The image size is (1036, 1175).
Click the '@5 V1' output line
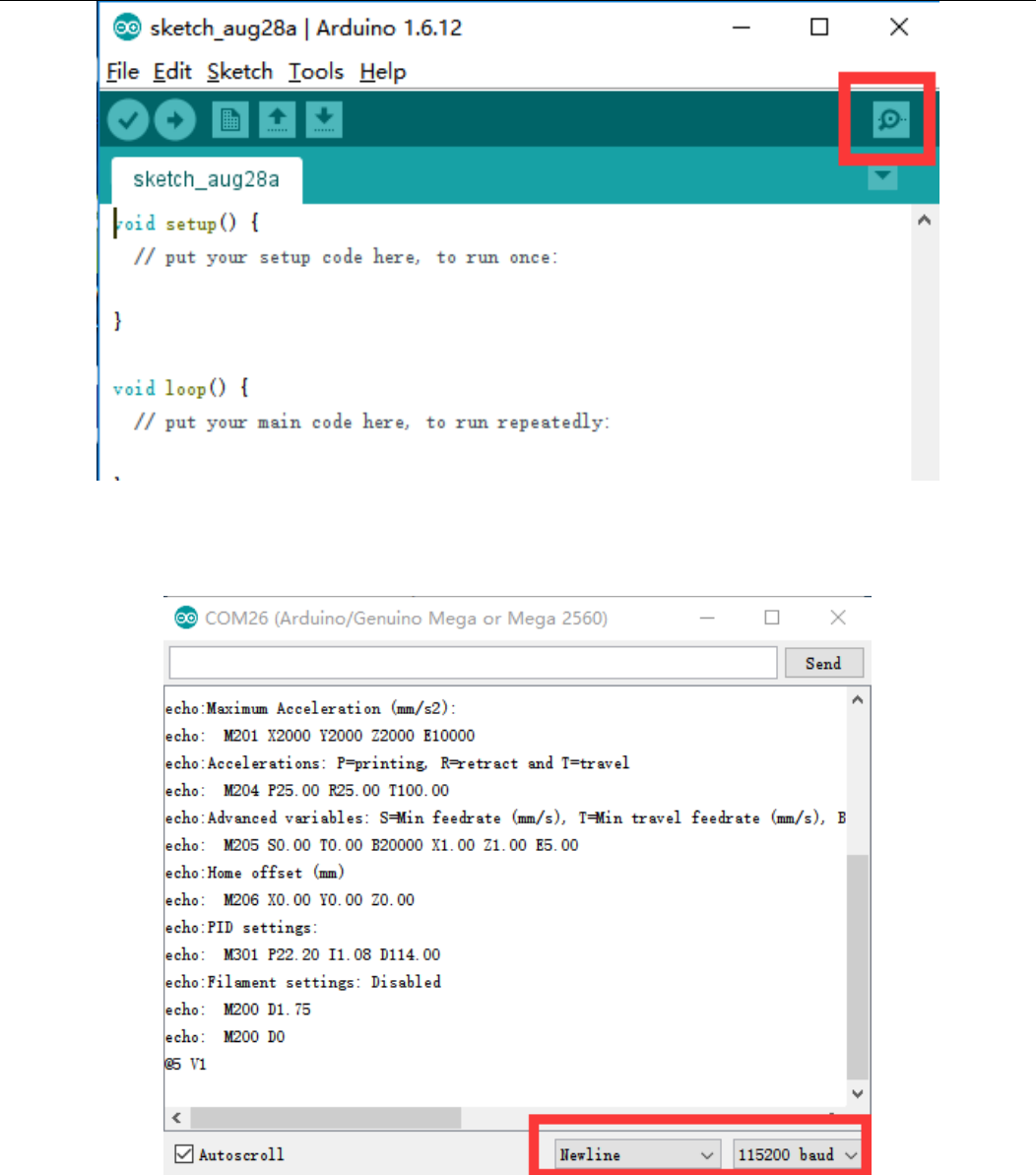tap(186, 1064)
